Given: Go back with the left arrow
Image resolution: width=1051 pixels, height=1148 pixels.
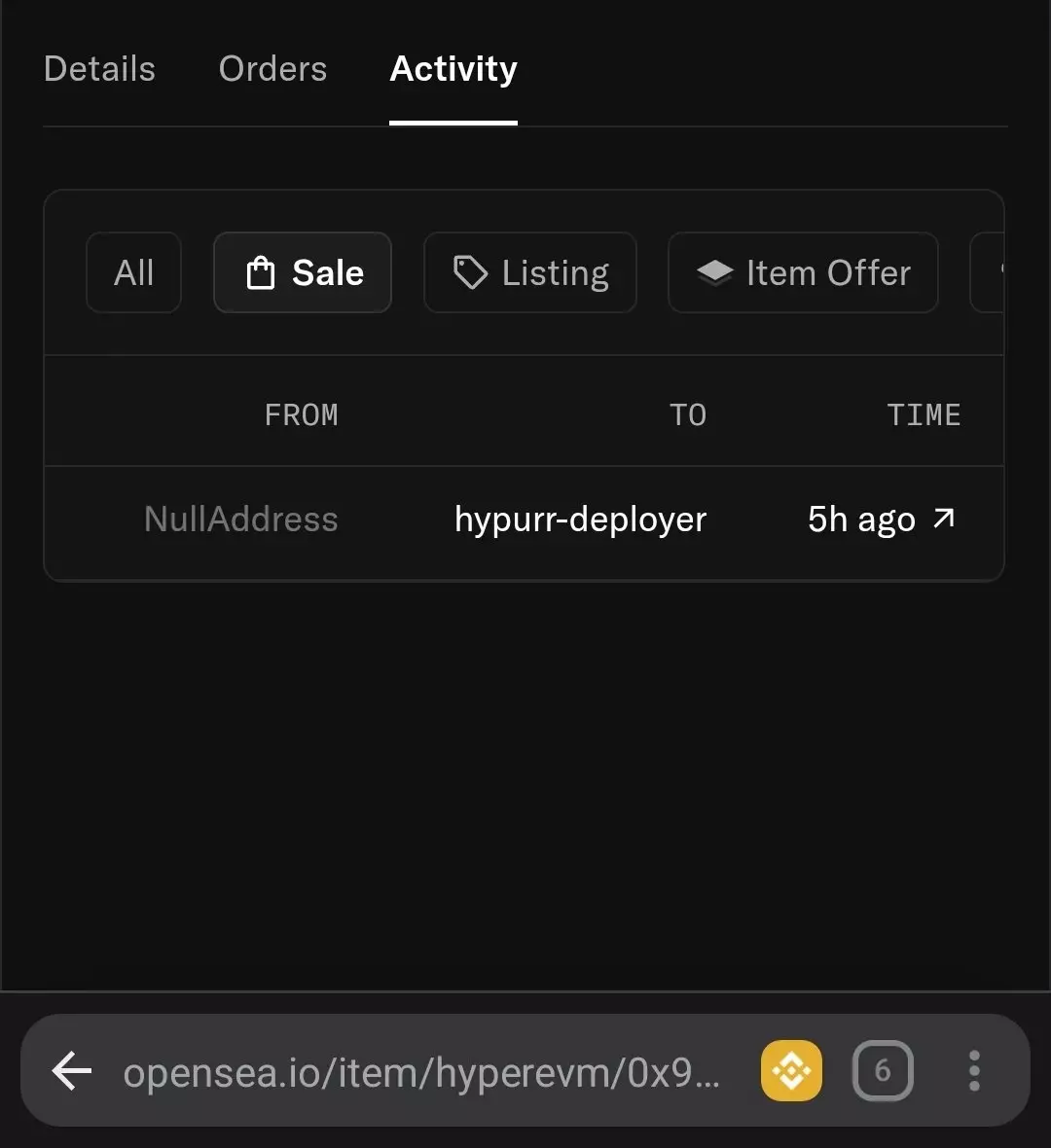Looking at the screenshot, I should [72, 1071].
